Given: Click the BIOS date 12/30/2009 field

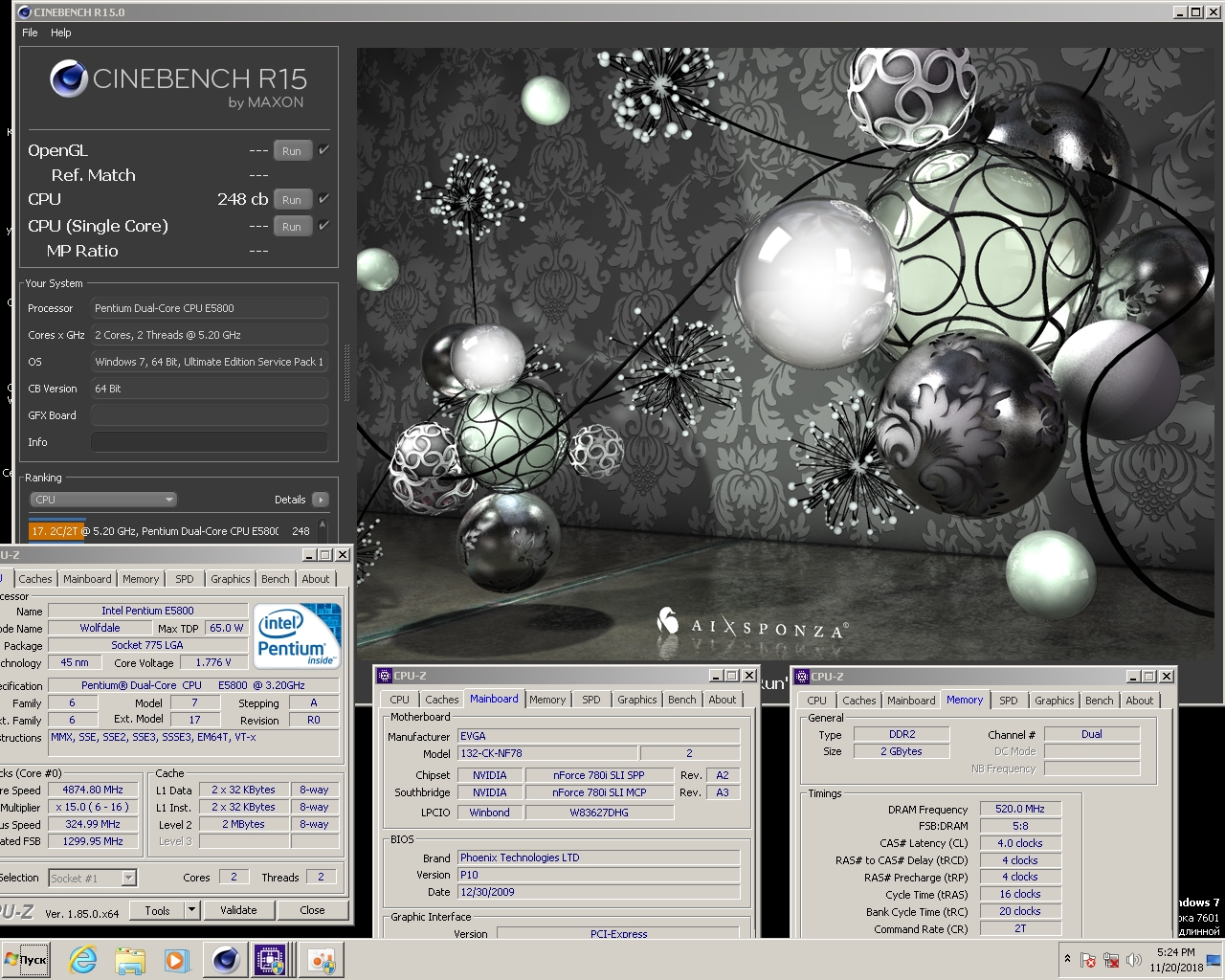Looking at the screenshot, I should 598,892.
